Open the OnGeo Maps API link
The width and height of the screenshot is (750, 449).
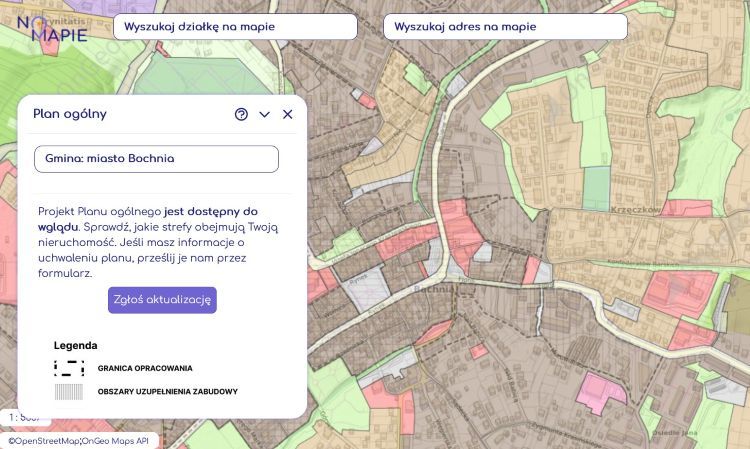(115, 441)
